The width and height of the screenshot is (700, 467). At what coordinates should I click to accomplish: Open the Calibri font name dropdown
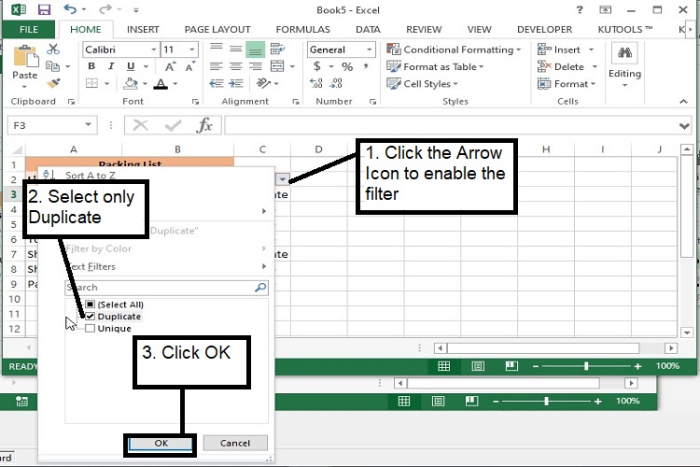[x=153, y=50]
